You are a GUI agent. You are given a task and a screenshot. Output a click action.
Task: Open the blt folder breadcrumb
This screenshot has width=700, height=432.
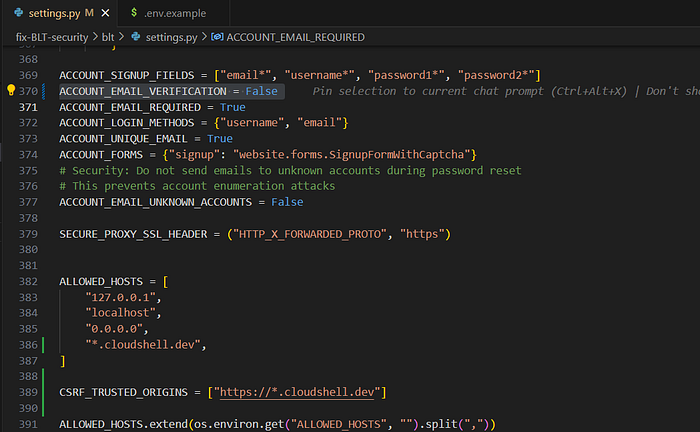[x=108, y=37]
